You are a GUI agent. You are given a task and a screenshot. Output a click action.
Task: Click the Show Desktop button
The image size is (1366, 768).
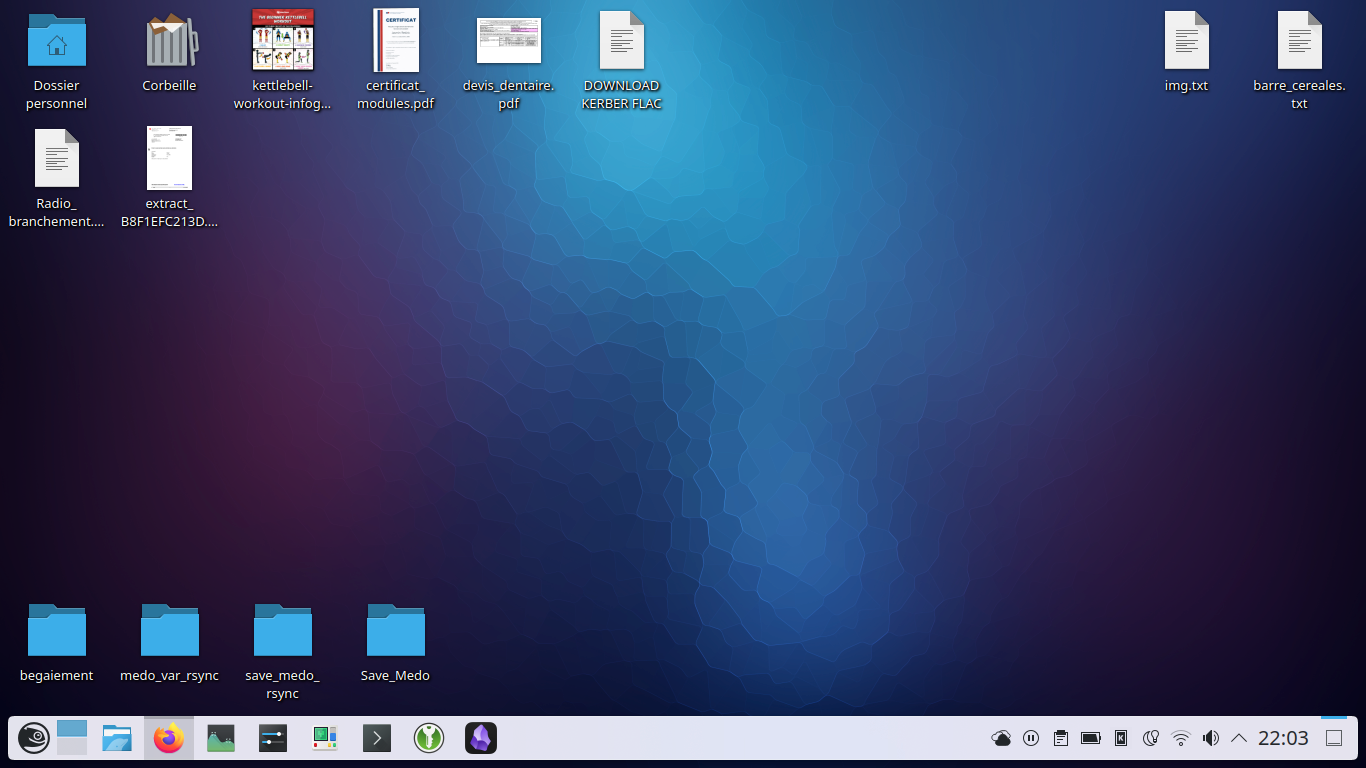tap(1333, 739)
